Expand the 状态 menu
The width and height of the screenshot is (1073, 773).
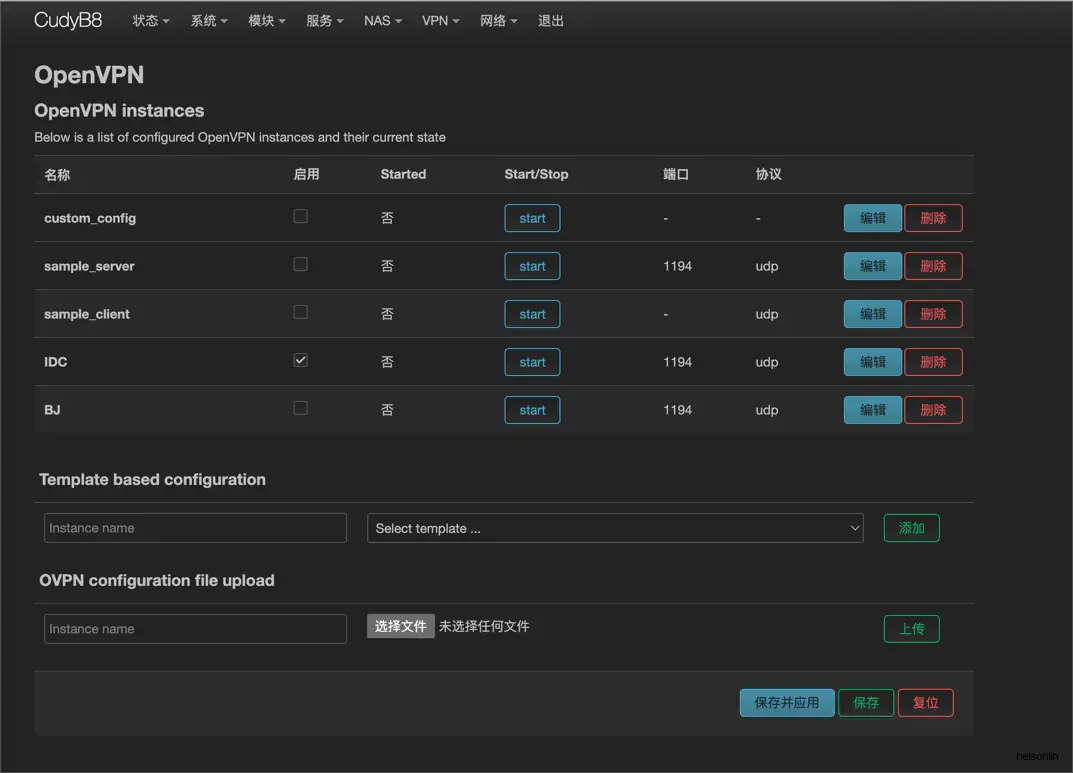coord(151,20)
